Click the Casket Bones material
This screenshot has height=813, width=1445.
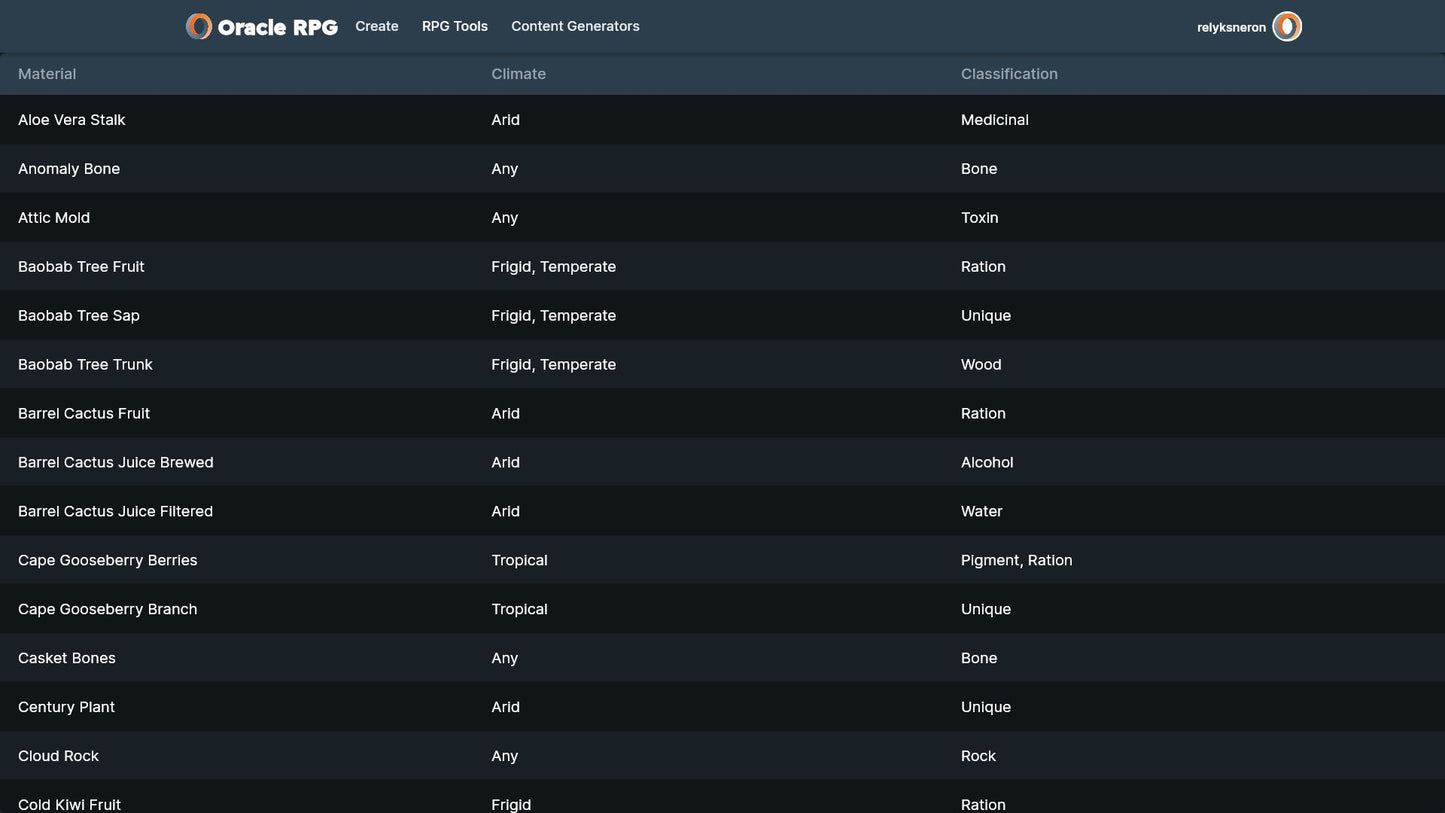67,659
